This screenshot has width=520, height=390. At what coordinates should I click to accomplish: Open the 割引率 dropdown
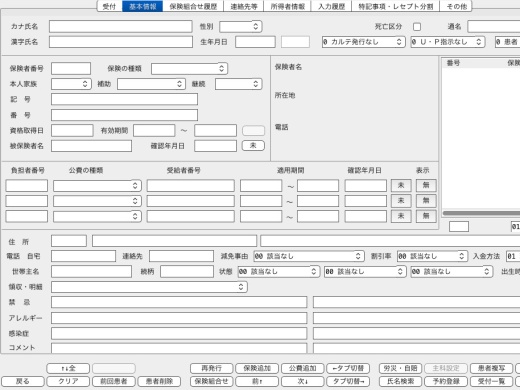click(x=432, y=256)
